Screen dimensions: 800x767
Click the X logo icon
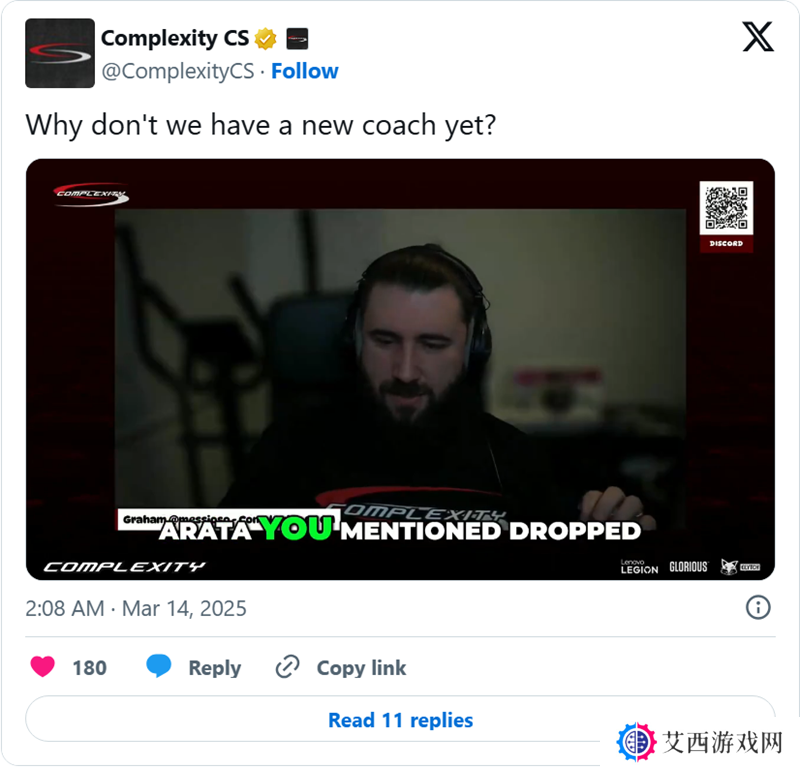(758, 36)
